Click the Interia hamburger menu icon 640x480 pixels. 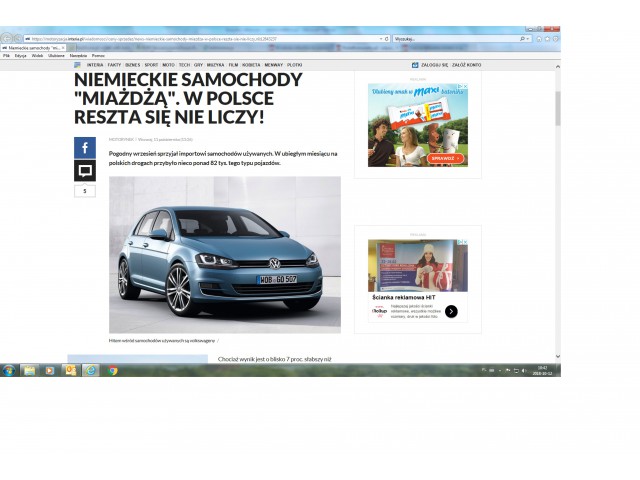(x=77, y=64)
